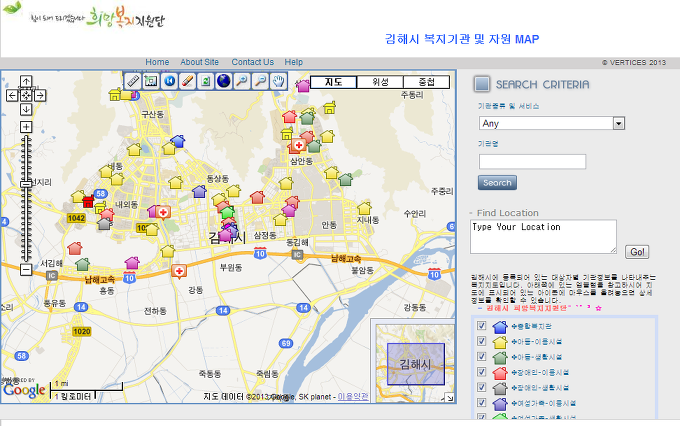Image resolution: width=680 pixels, height=426 pixels.
Task: Open the medical cross marker near 내외동
Action: point(163,213)
